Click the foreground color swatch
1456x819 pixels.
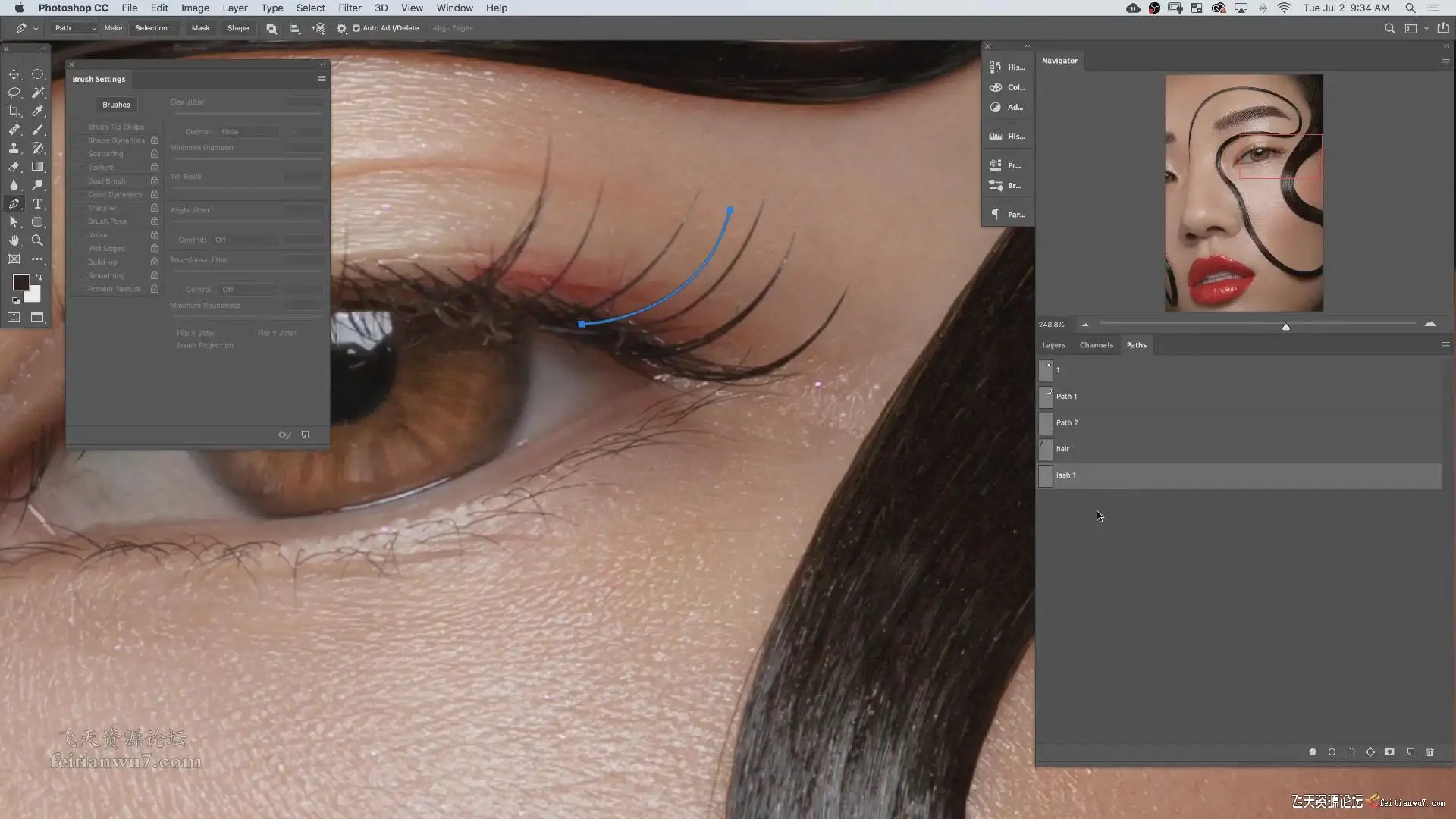point(20,282)
